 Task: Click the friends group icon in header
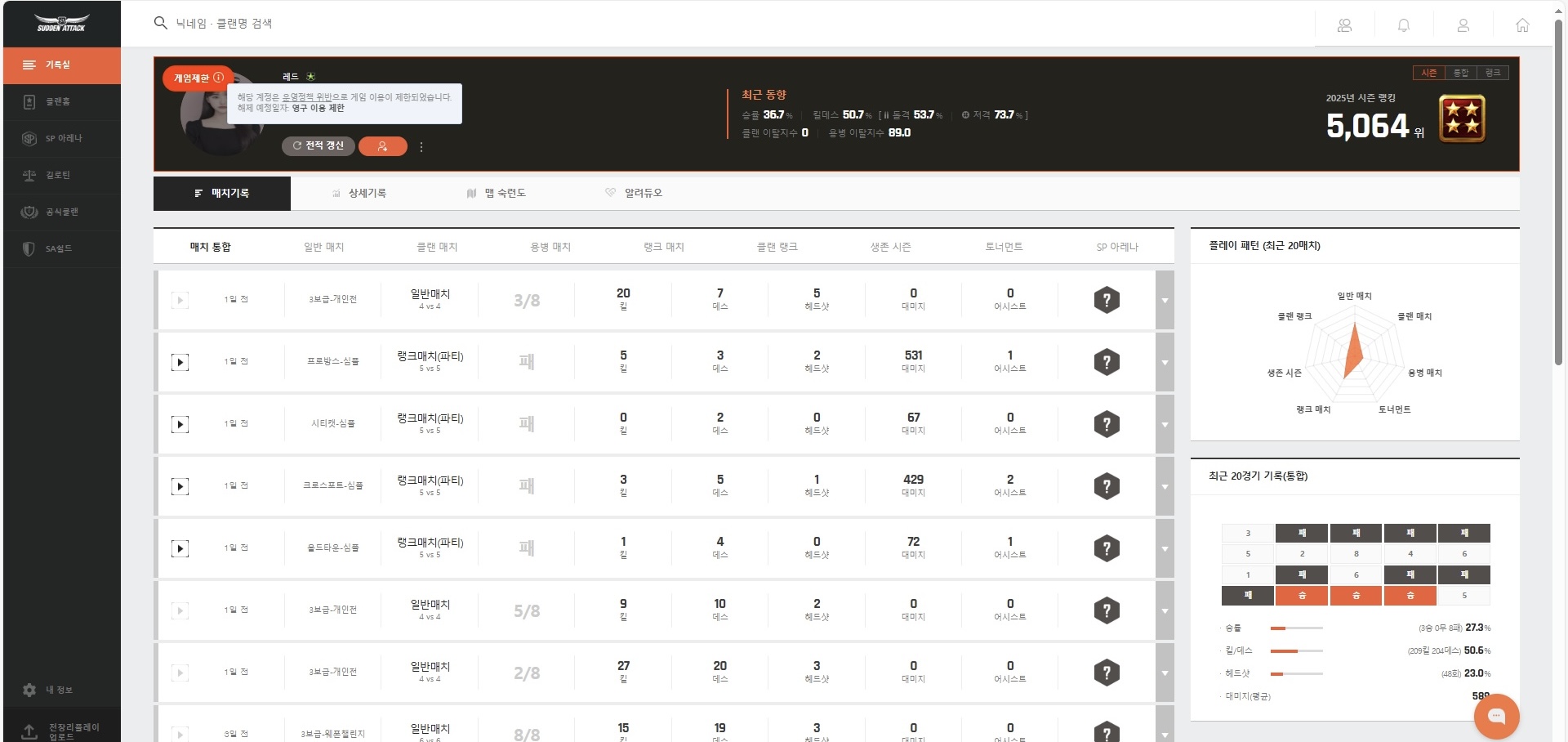coord(1344,25)
